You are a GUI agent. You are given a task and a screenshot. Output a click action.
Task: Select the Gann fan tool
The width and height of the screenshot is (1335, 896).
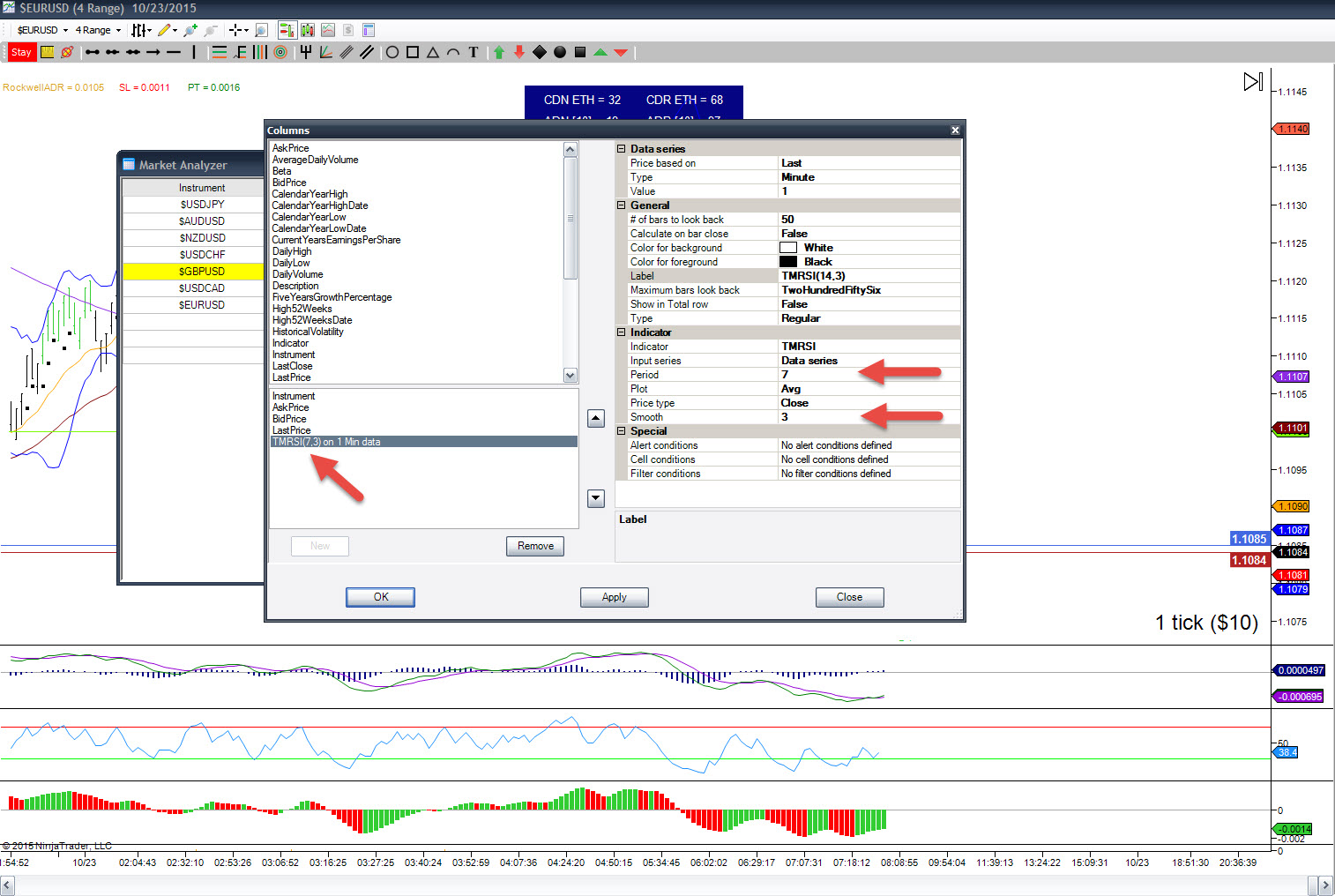(x=326, y=52)
